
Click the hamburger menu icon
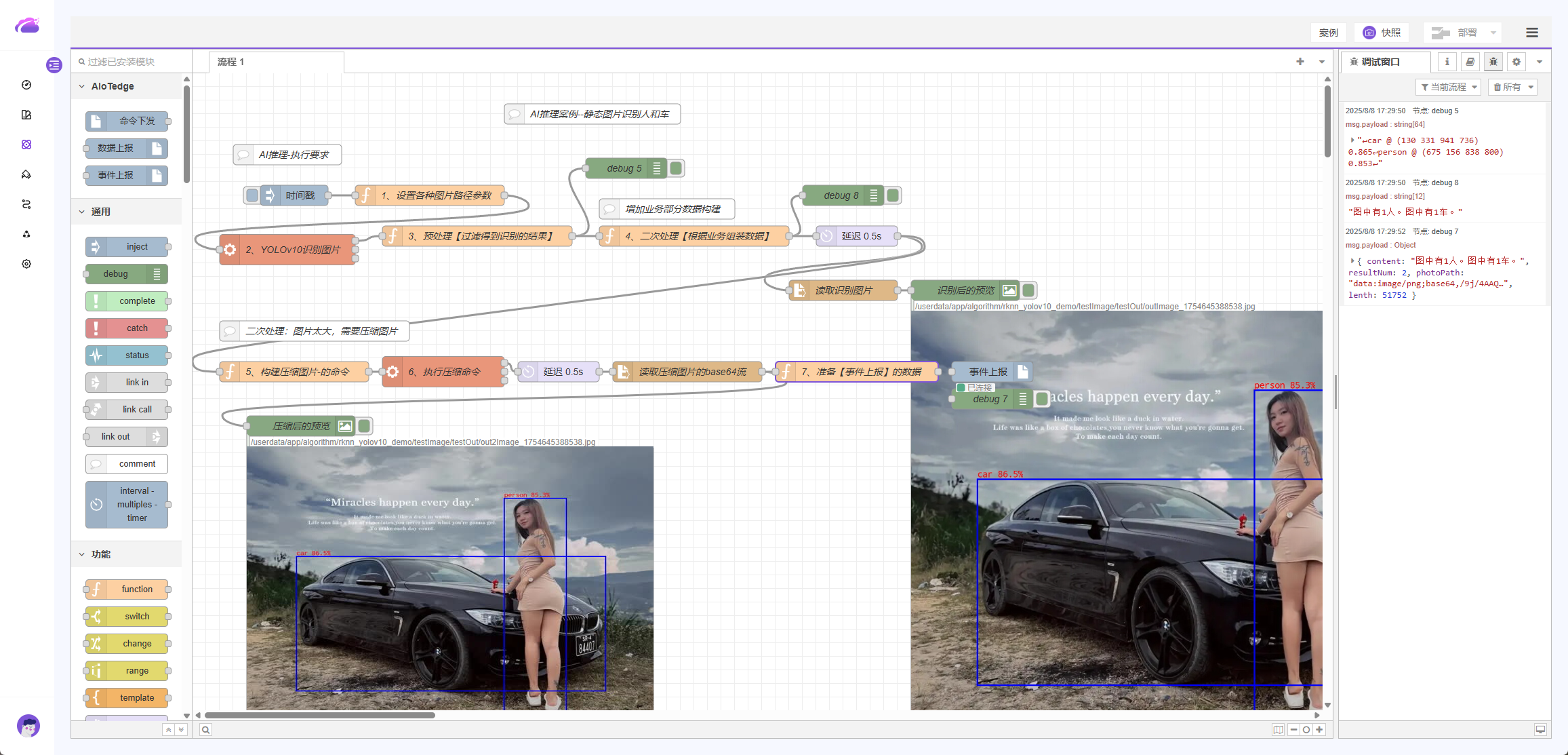pyautogui.click(x=1531, y=33)
